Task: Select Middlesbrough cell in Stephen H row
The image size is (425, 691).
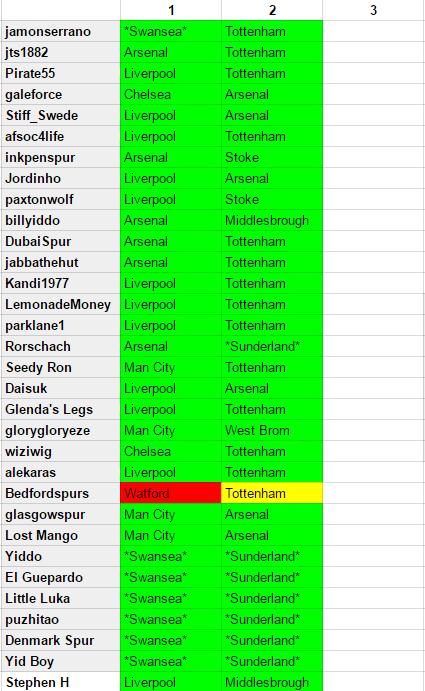Action: coord(272,682)
